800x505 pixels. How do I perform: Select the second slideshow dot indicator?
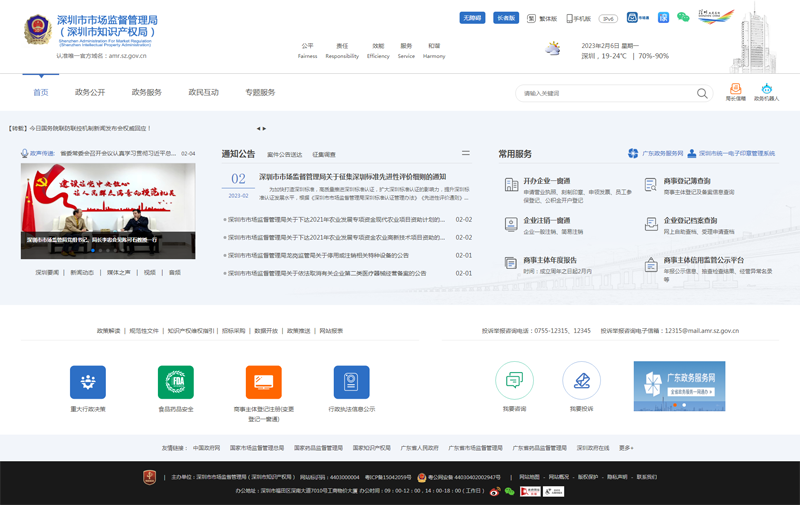pyautogui.click(x=100, y=250)
